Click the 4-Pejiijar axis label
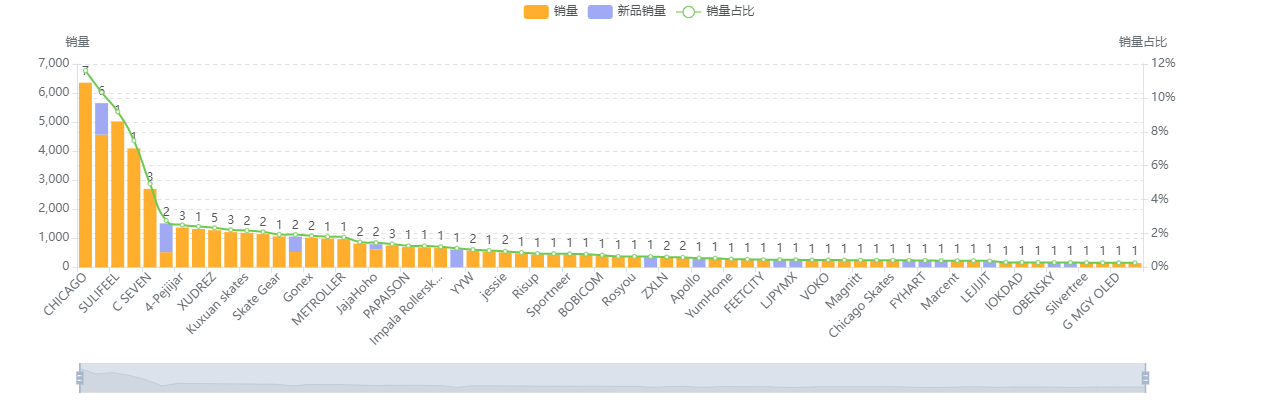 click(x=163, y=292)
